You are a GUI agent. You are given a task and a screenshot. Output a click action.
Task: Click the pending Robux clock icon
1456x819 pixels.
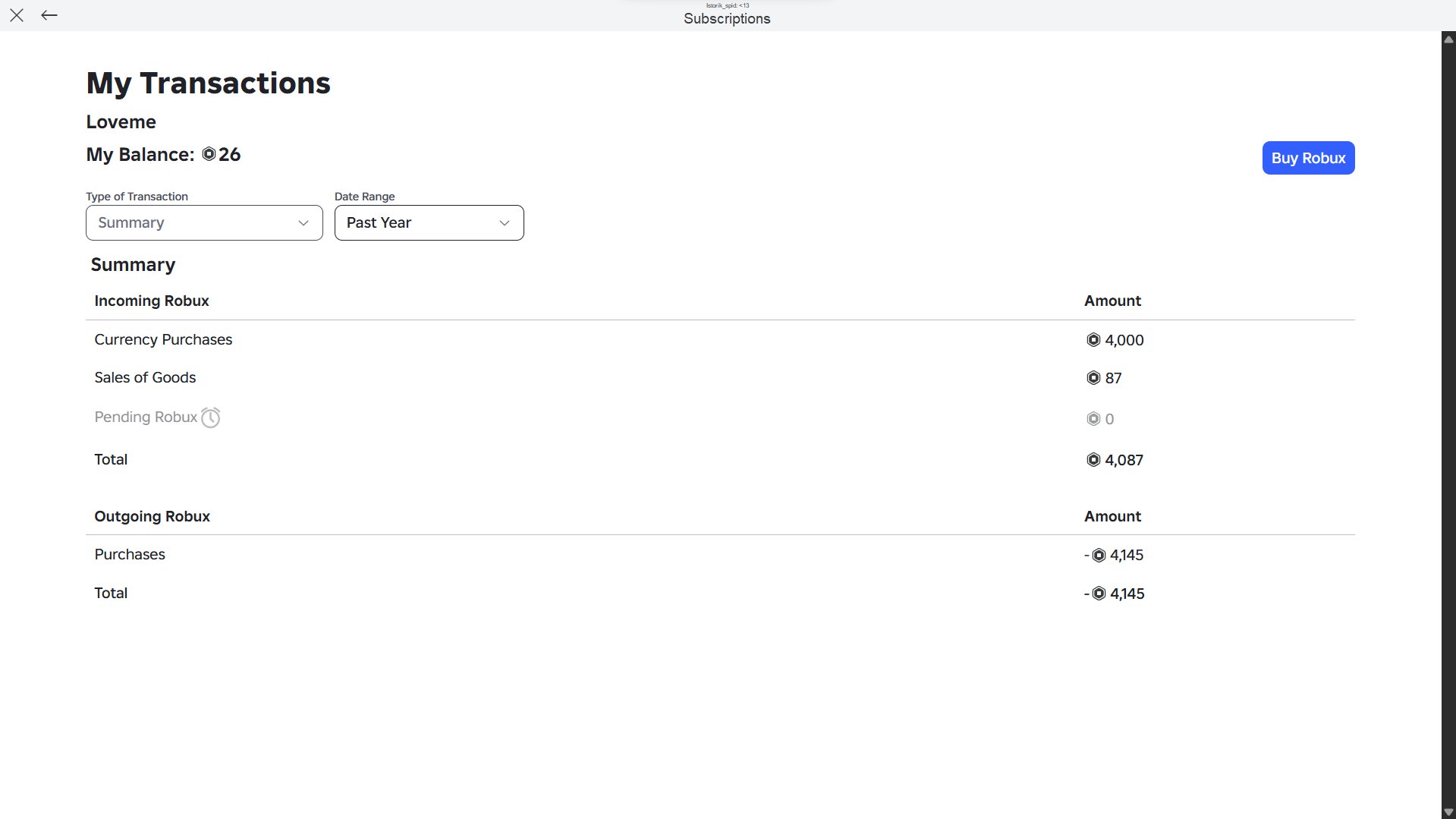pos(211,417)
